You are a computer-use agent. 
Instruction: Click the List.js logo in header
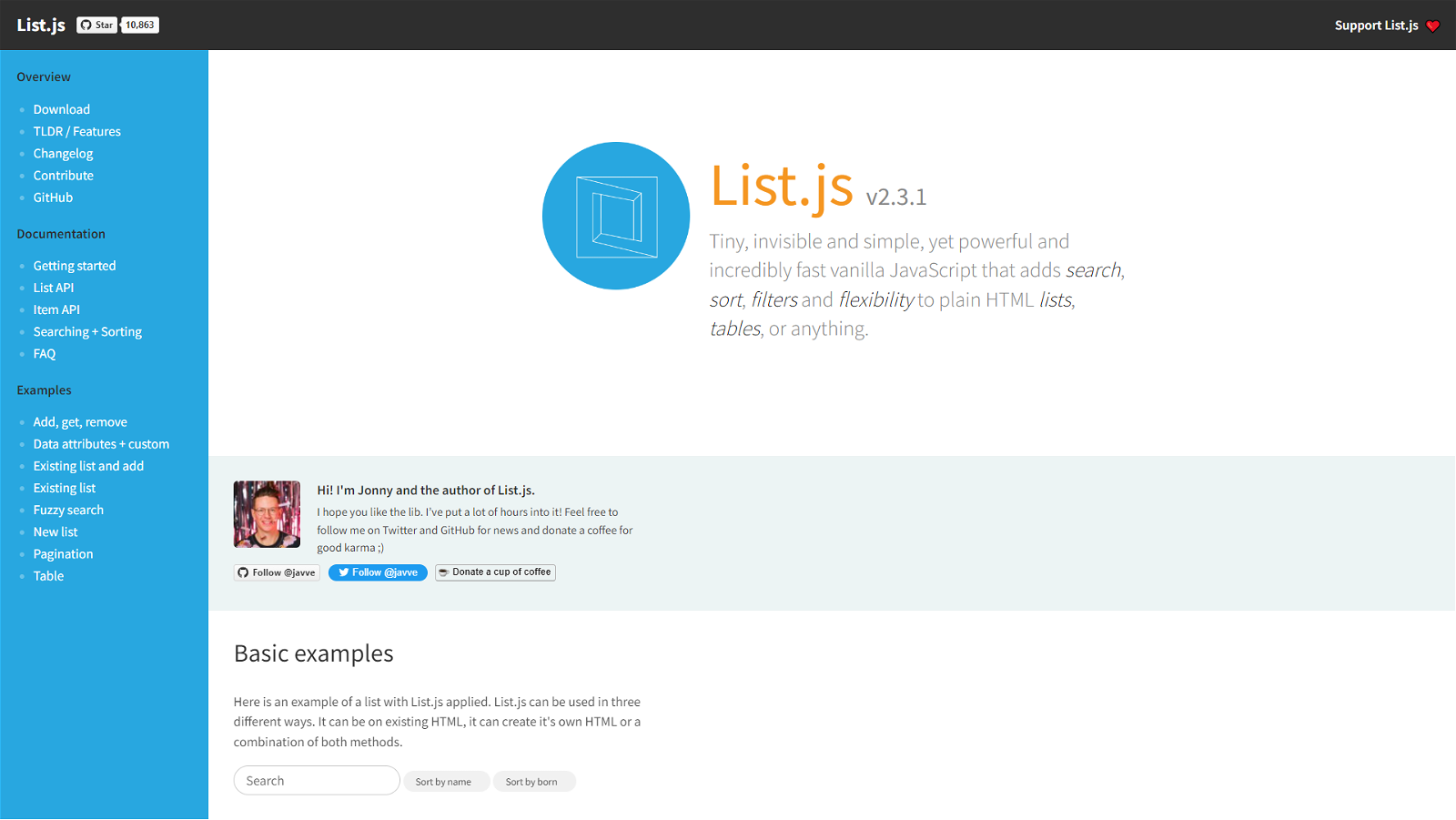(41, 25)
